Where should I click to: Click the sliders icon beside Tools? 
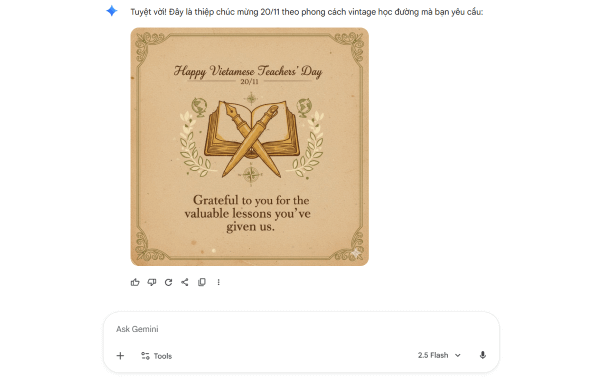(x=145, y=356)
